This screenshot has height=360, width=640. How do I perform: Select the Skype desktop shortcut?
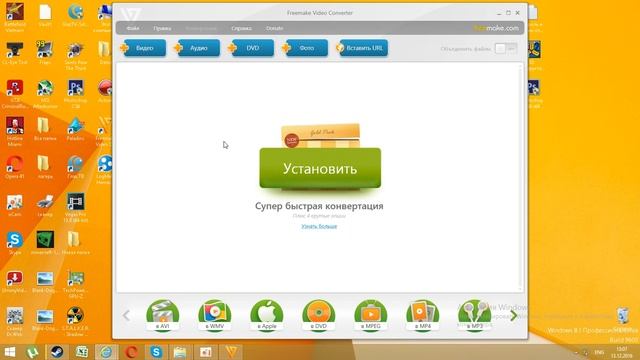(15, 244)
